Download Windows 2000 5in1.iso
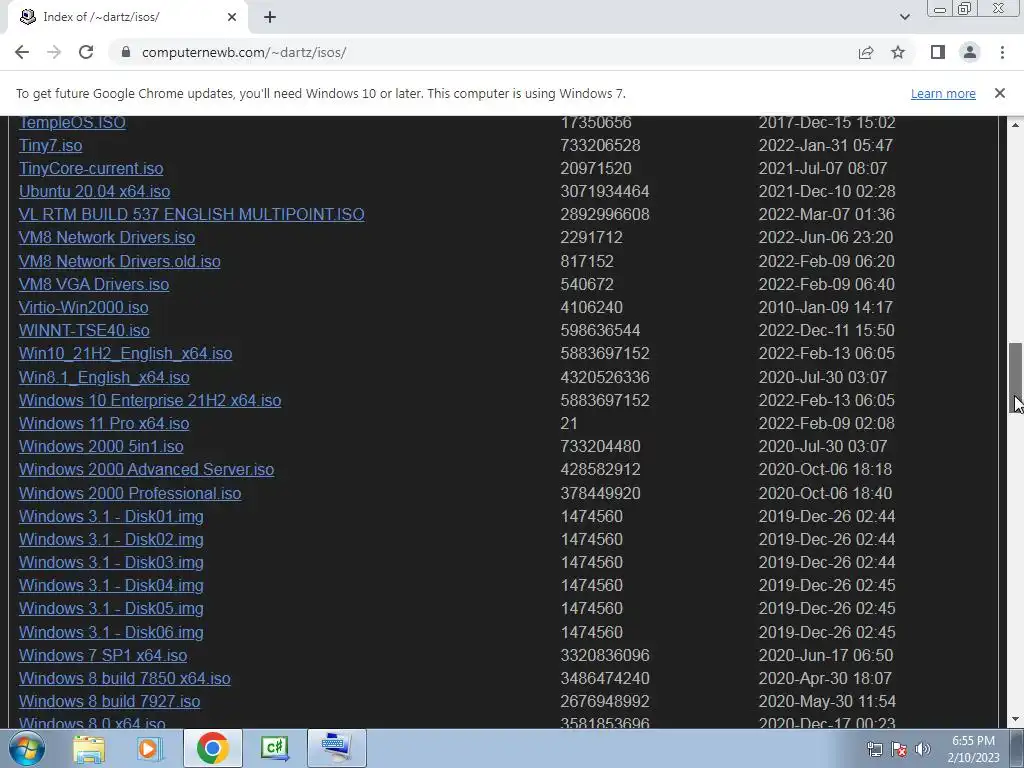This screenshot has width=1024, height=768. pos(101,446)
